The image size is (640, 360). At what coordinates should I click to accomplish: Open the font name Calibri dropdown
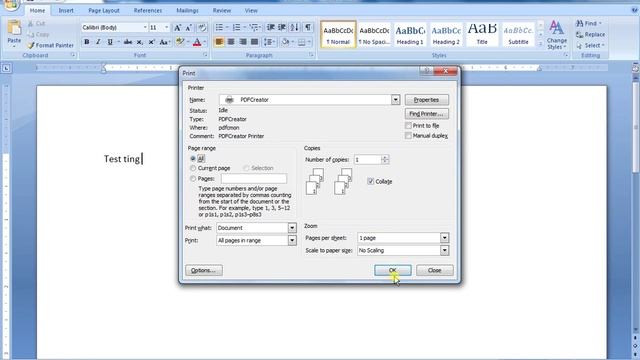tap(145, 27)
